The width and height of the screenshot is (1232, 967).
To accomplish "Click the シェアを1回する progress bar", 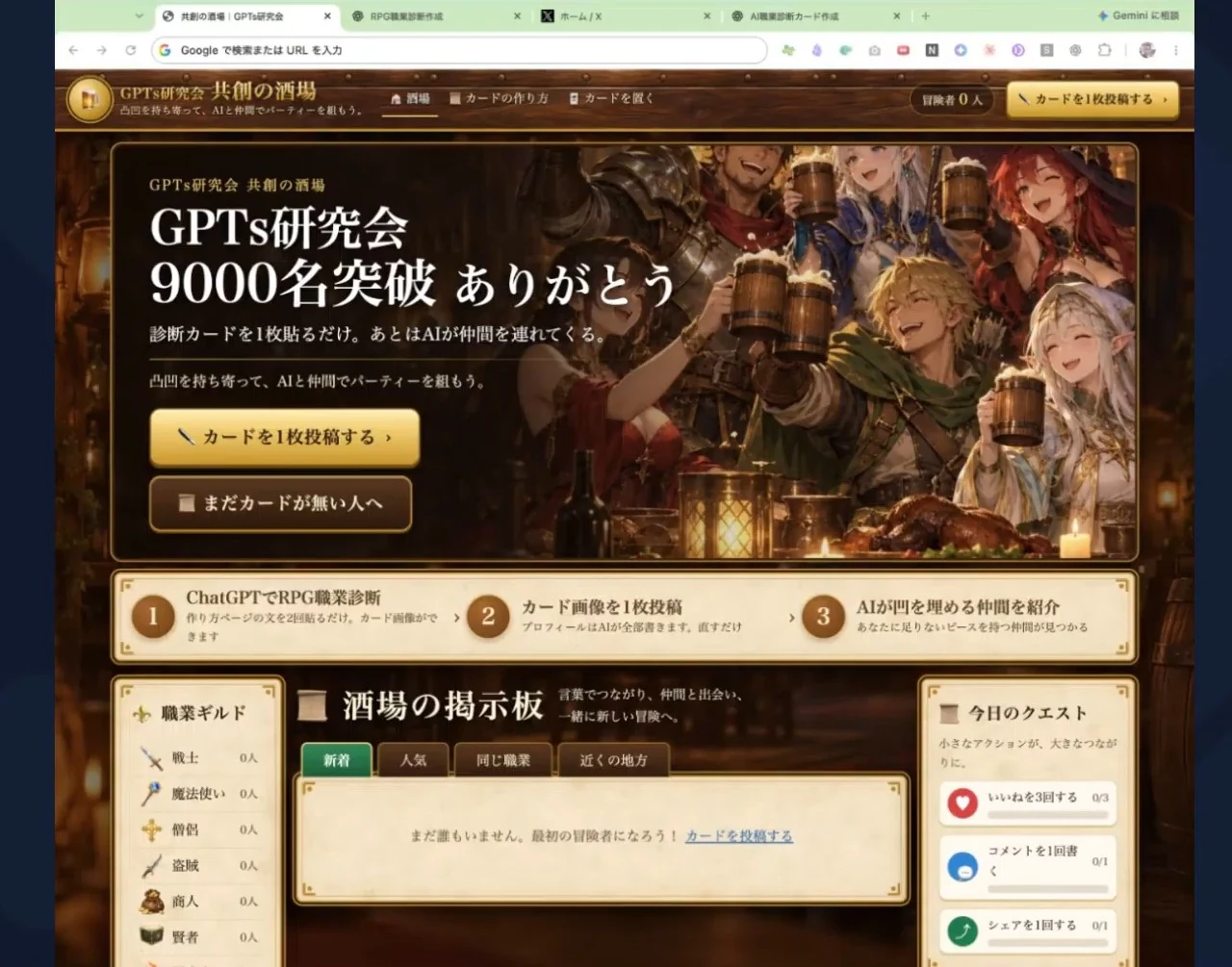I will (1048, 943).
